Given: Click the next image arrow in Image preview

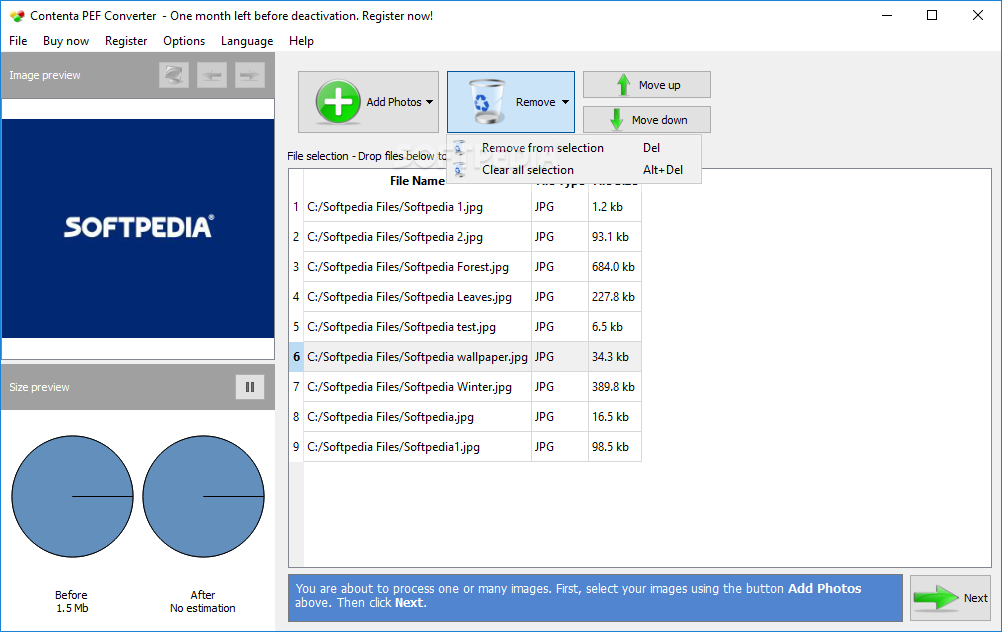Looking at the screenshot, I should pos(250,75).
